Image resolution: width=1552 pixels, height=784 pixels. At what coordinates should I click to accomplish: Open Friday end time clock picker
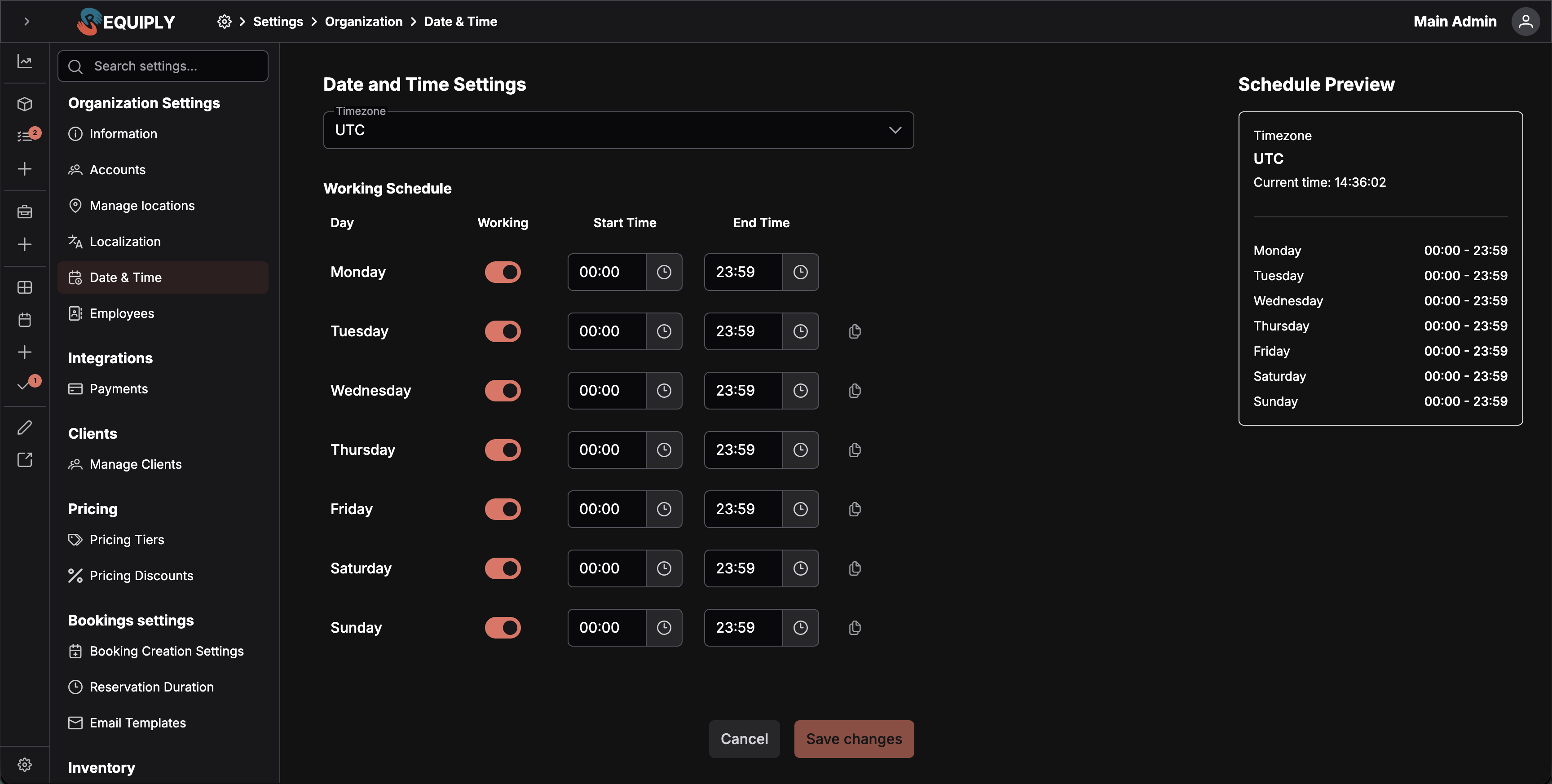coord(800,509)
